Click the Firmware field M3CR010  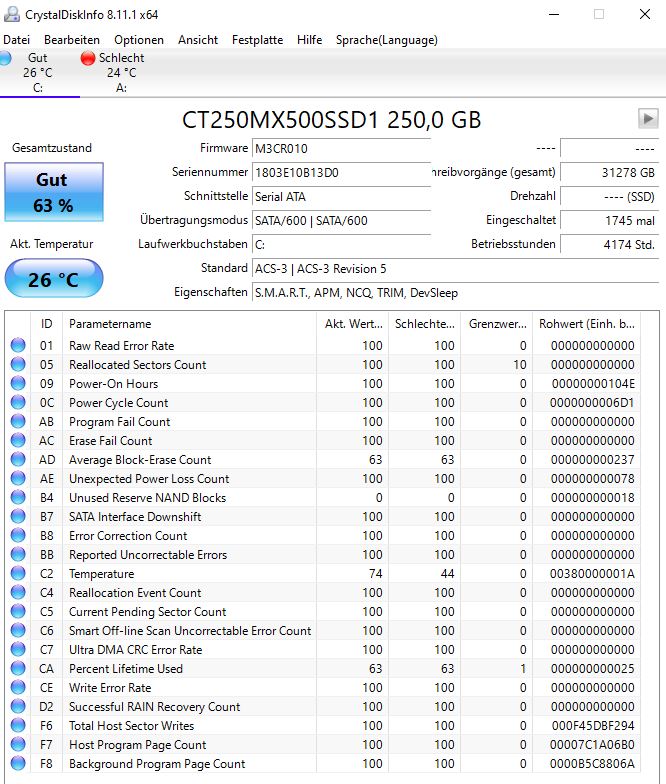342,148
